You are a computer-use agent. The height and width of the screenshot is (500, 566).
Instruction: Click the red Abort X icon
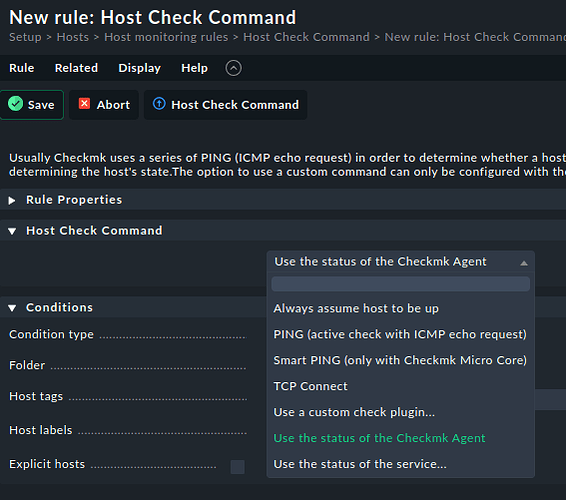pyautogui.click(x=84, y=104)
